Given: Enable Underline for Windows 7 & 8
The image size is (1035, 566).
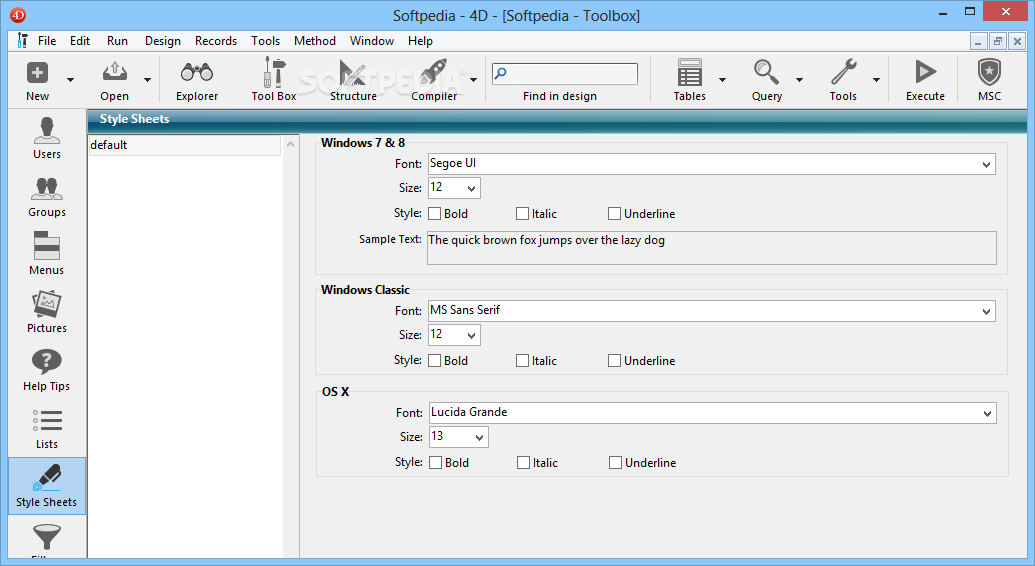Looking at the screenshot, I should 615,213.
